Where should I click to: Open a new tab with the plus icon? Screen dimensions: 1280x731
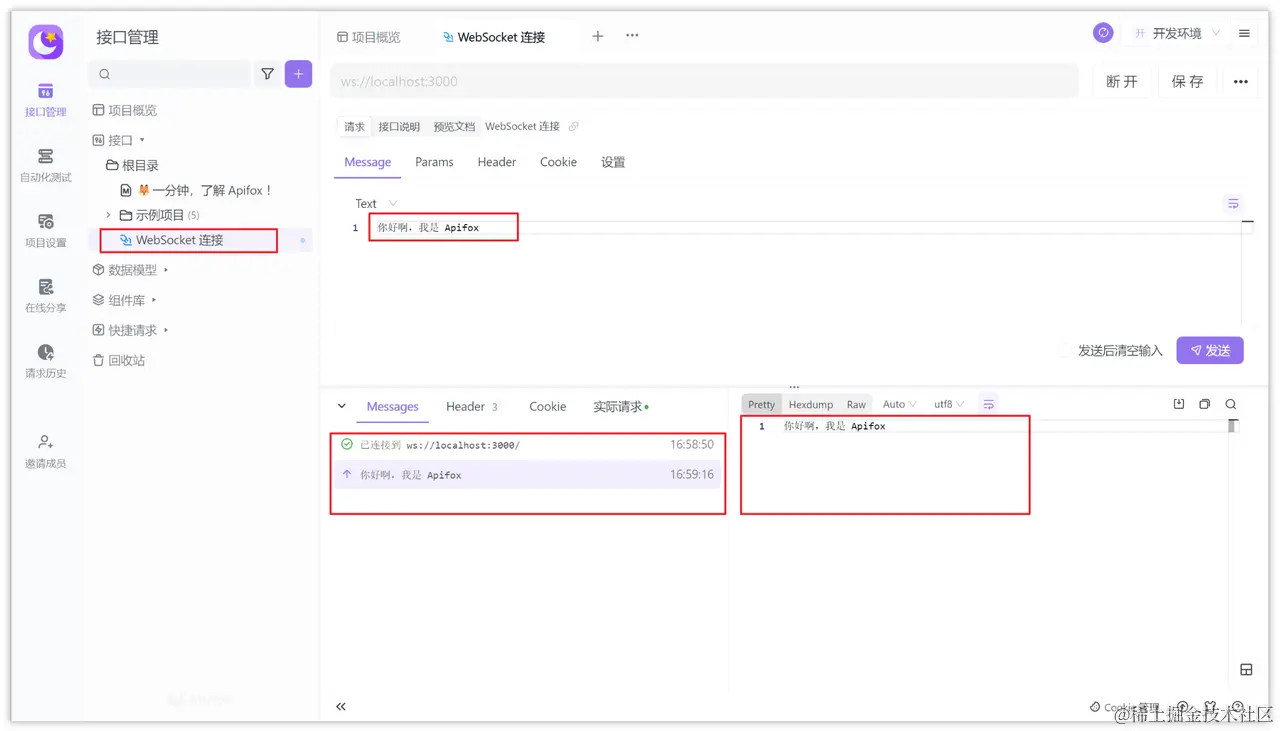click(598, 36)
